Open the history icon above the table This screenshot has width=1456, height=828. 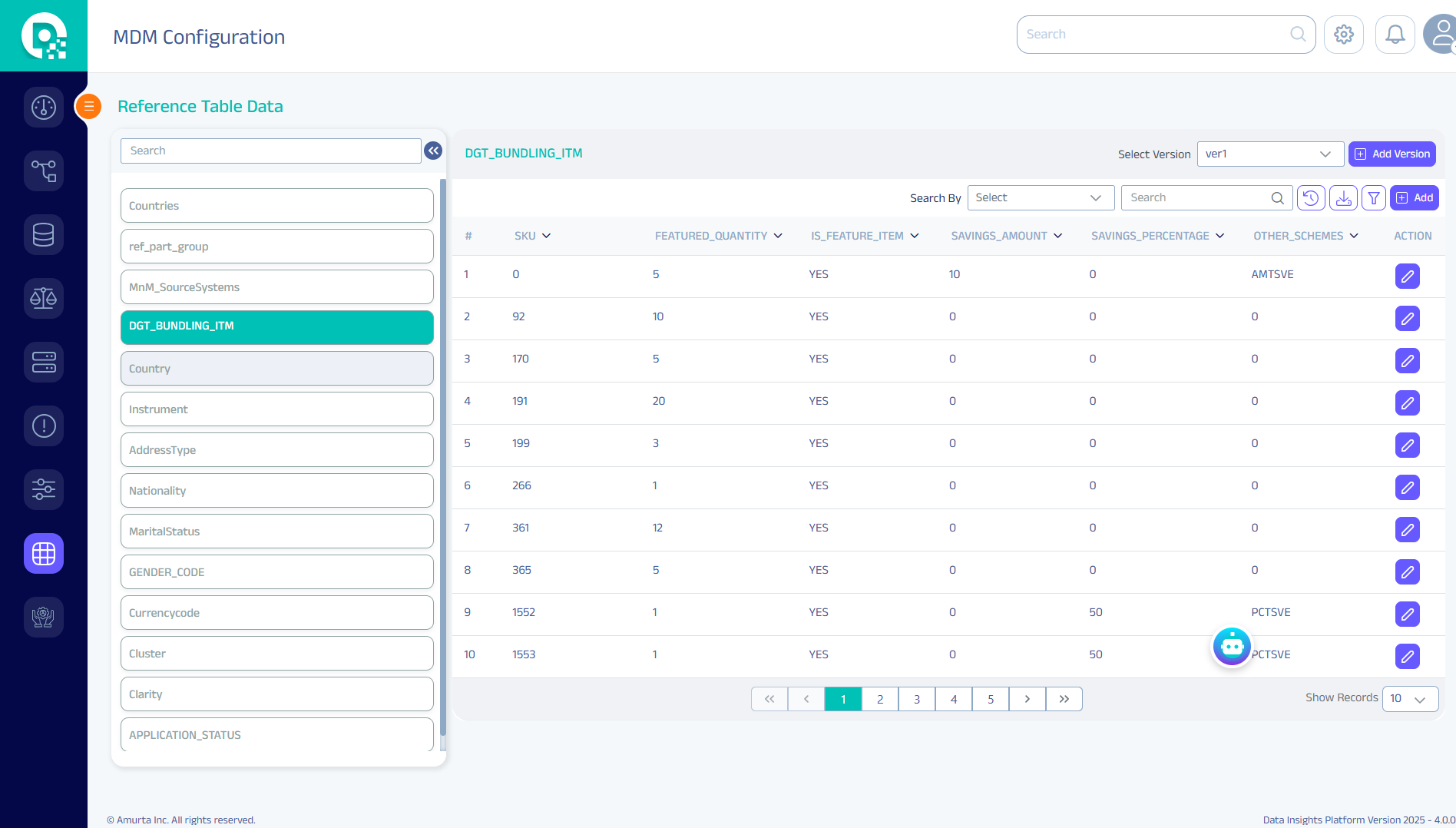point(1310,197)
